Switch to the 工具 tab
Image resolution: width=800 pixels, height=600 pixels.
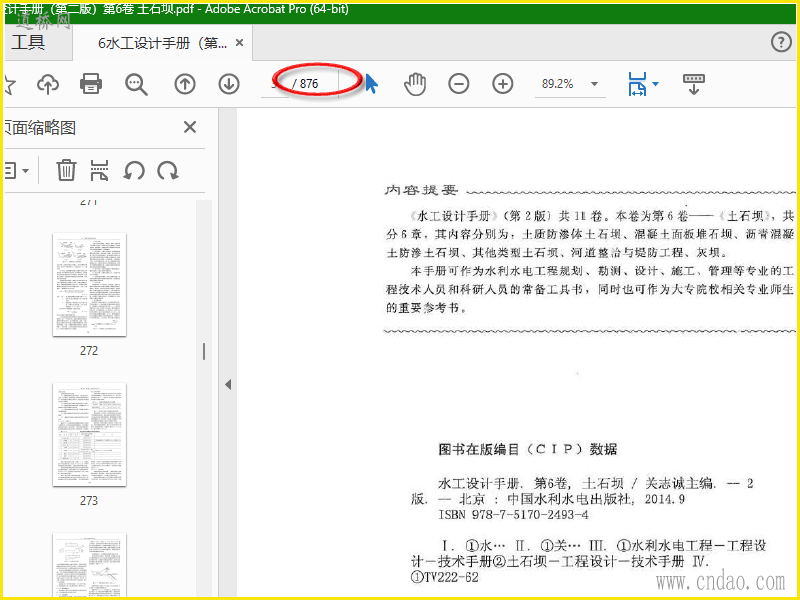click(x=29, y=42)
